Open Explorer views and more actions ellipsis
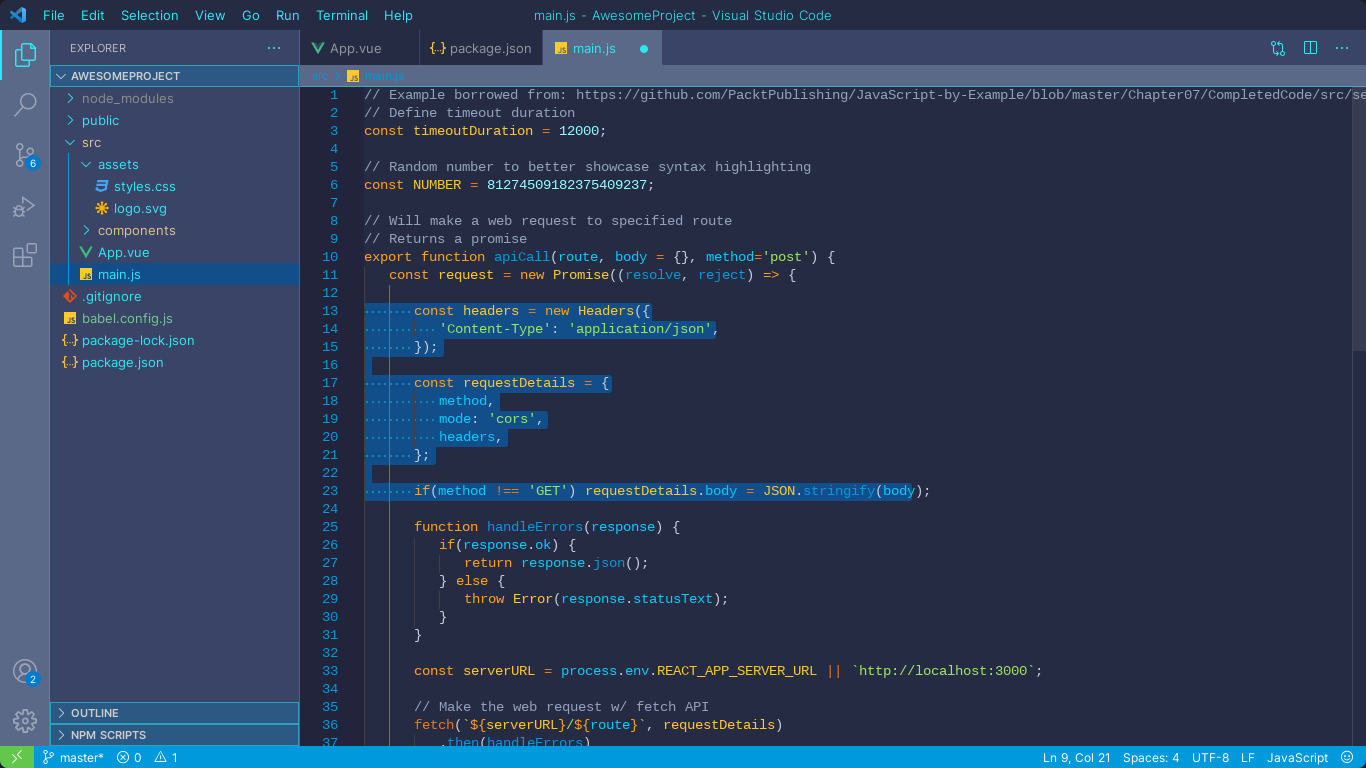 click(274, 48)
